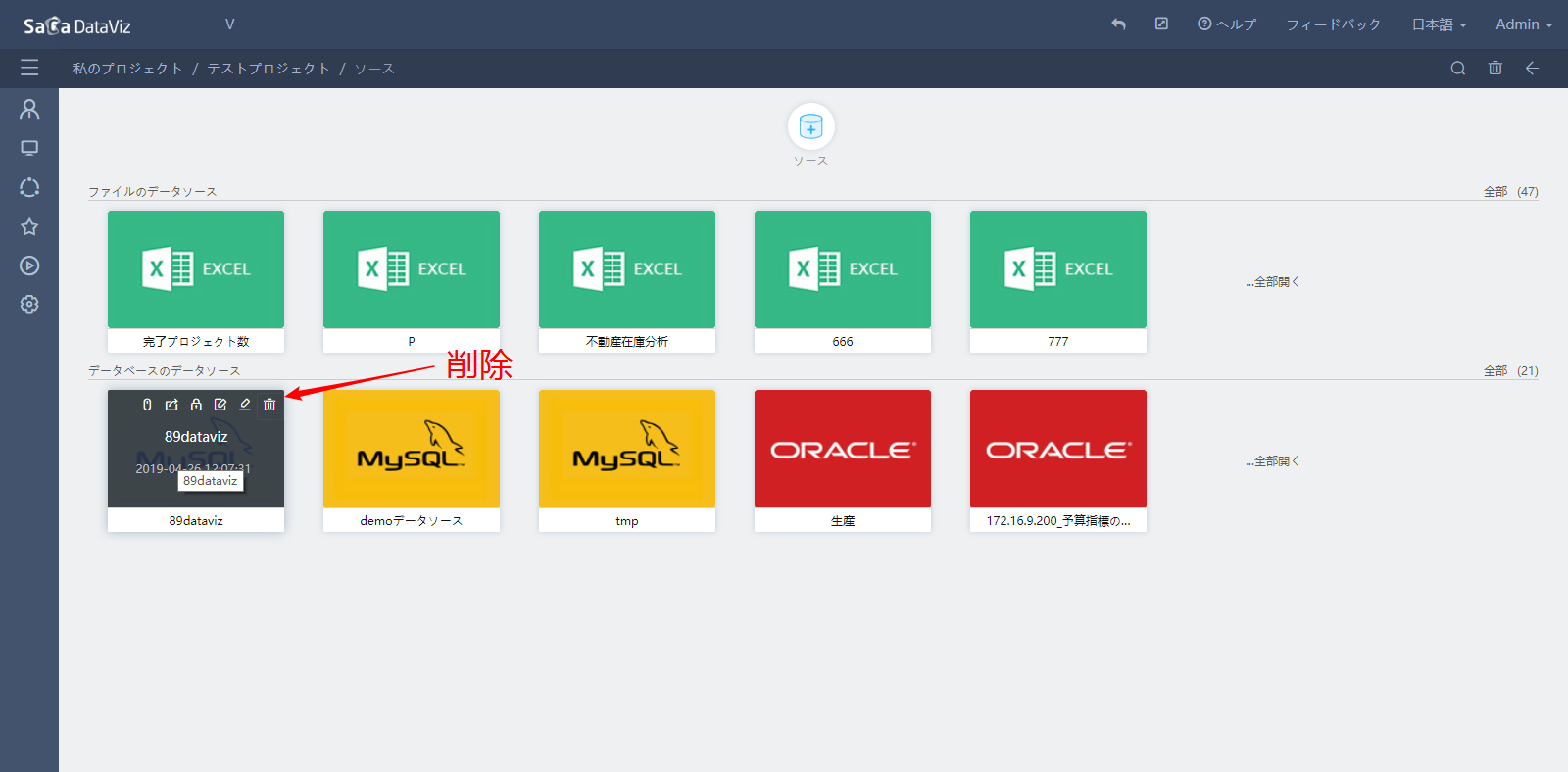1568x772 pixels.
Task: Open the settings gear in the sidebar
Action: pyautogui.click(x=29, y=305)
